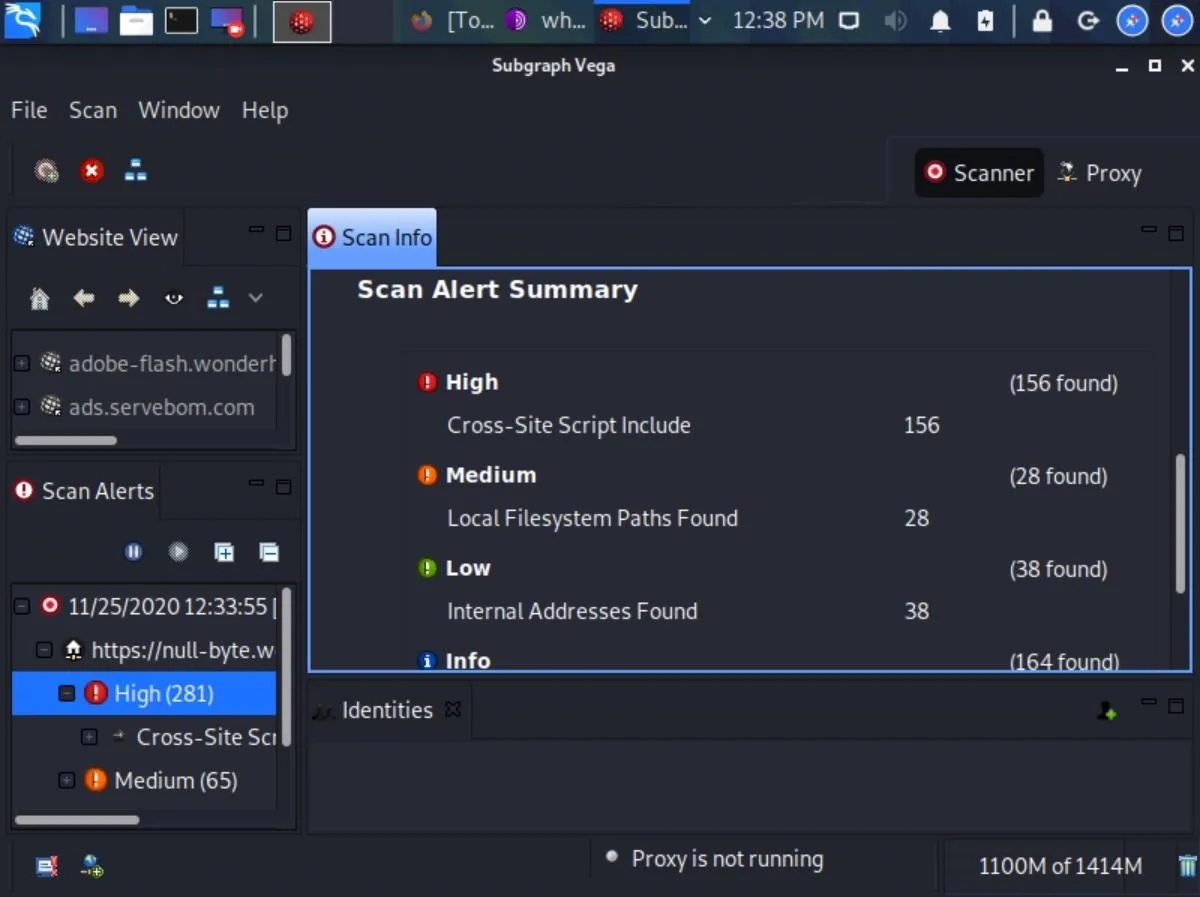Click the volume icon in the system tray
Screen dimensions: 1200x897
point(895,21)
